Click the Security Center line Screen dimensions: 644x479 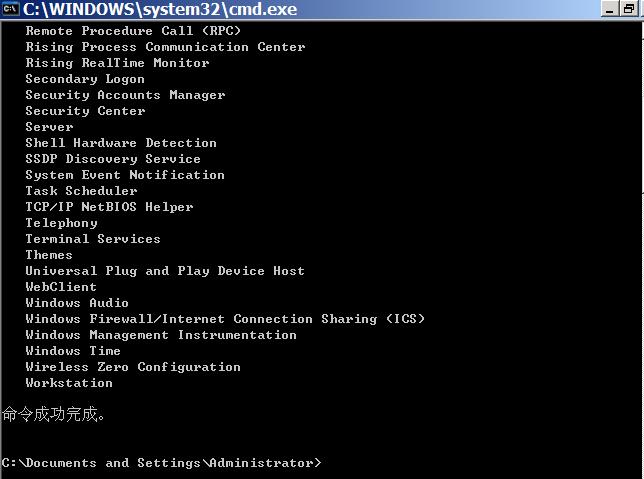point(85,111)
